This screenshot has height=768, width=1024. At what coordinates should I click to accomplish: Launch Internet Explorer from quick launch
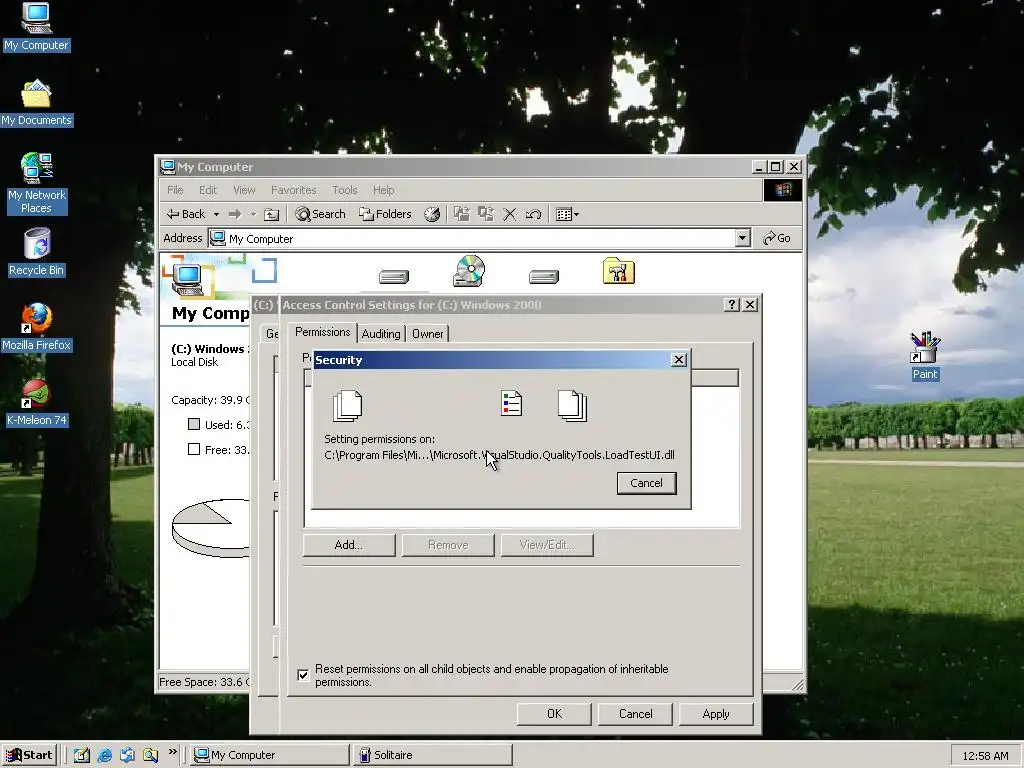pos(104,755)
